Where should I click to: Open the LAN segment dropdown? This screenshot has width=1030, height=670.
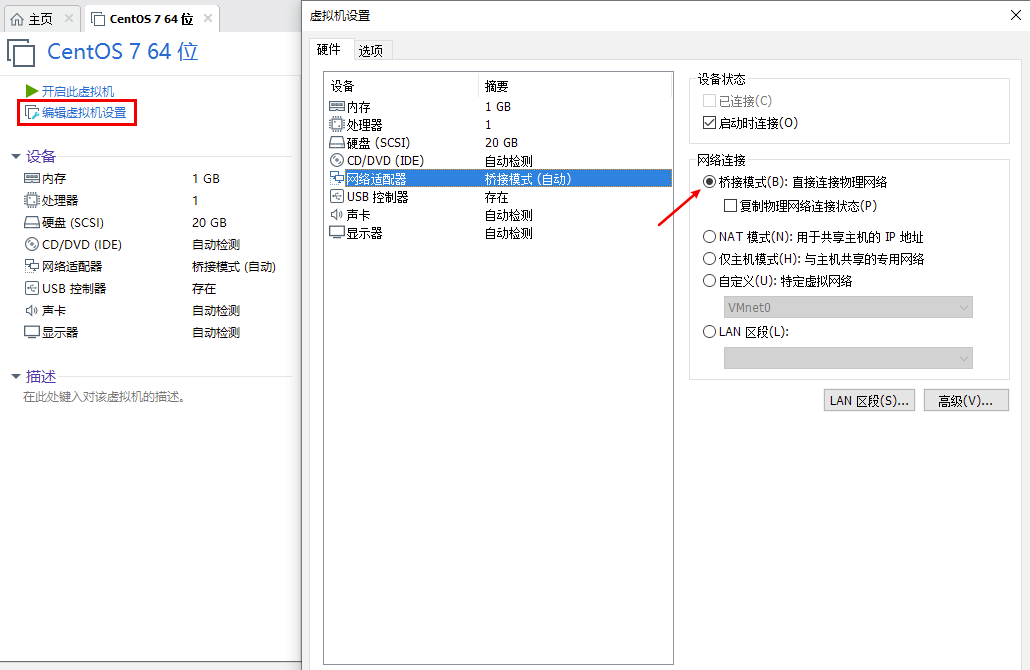click(x=848, y=358)
